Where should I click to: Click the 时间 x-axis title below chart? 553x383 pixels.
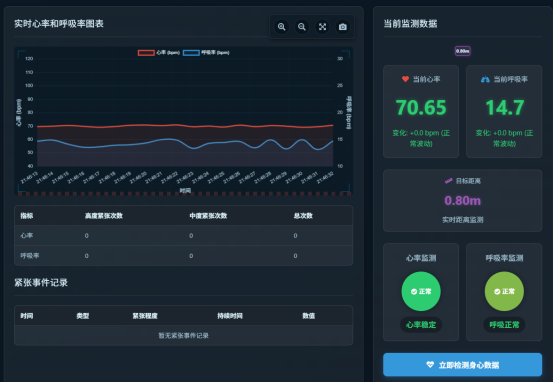point(185,191)
